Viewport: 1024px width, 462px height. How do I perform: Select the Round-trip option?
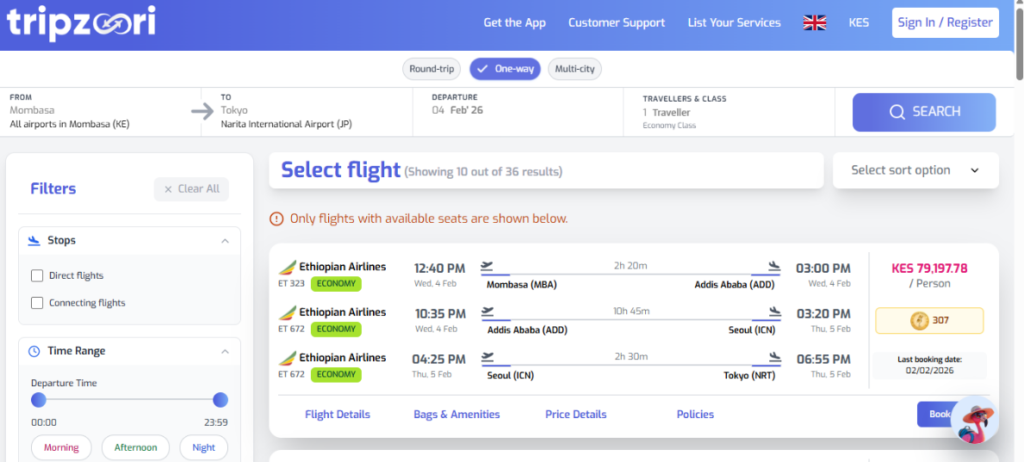coord(432,69)
